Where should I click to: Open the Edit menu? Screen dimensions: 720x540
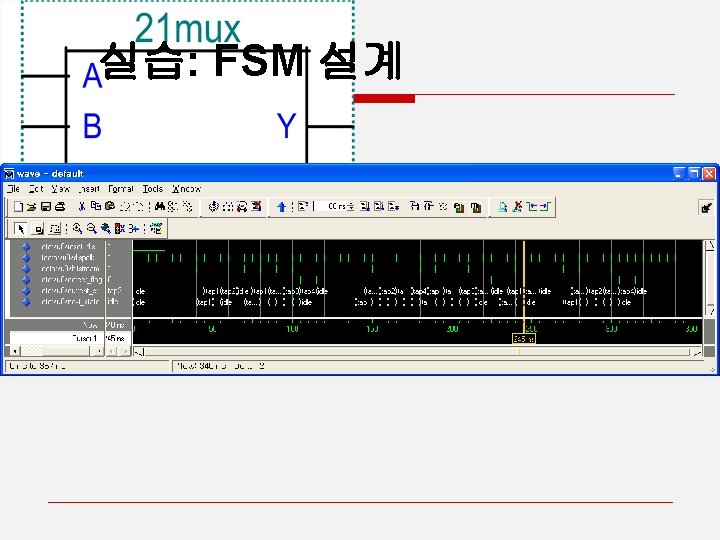pos(36,189)
